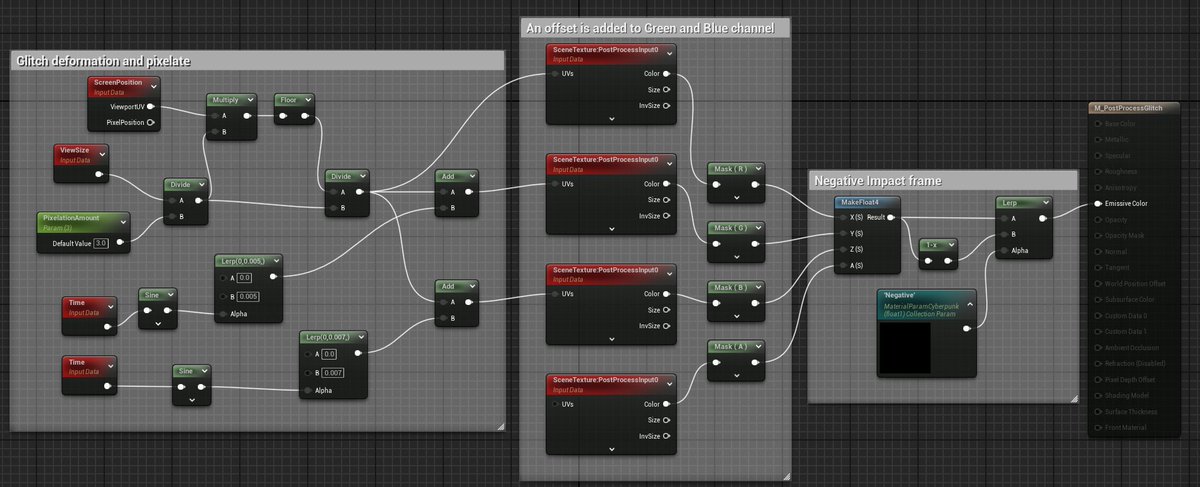This screenshot has height=487, width=1200.
Task: Click Roughness pin on material output
Action: tap(1098, 171)
